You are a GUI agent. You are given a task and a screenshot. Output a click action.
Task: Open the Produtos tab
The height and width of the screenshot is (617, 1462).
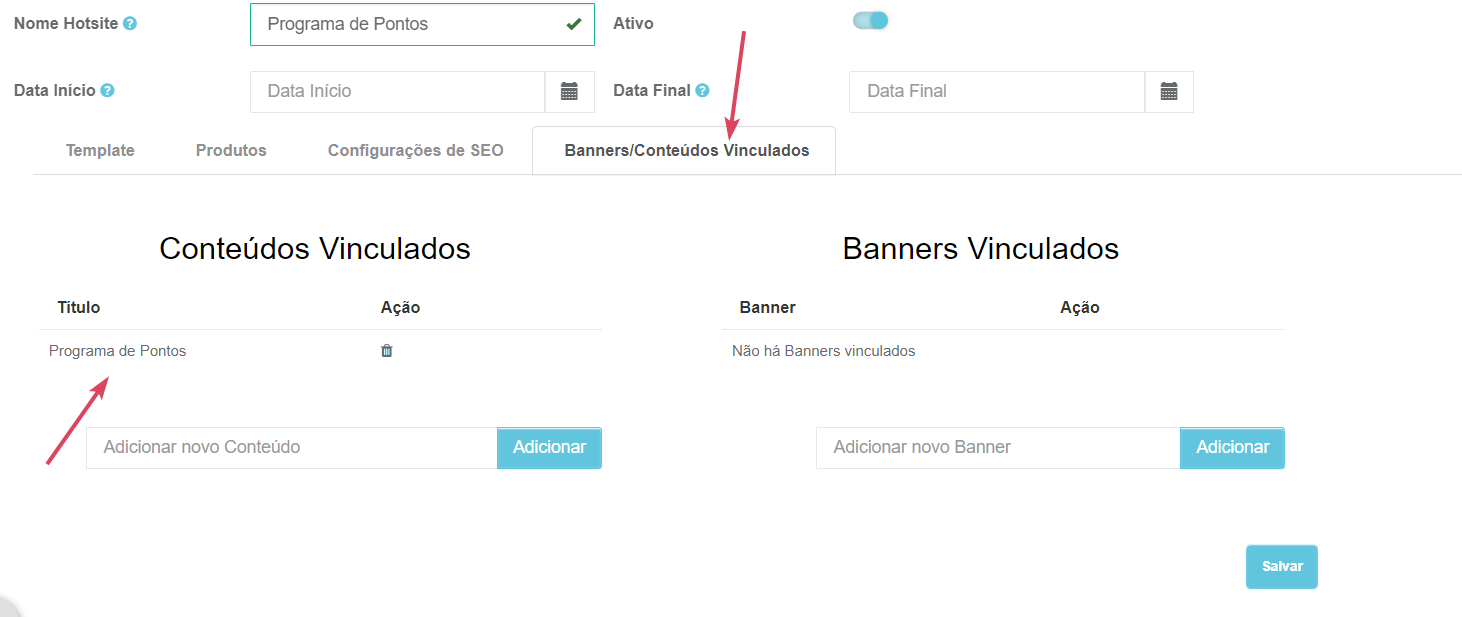pyautogui.click(x=231, y=150)
